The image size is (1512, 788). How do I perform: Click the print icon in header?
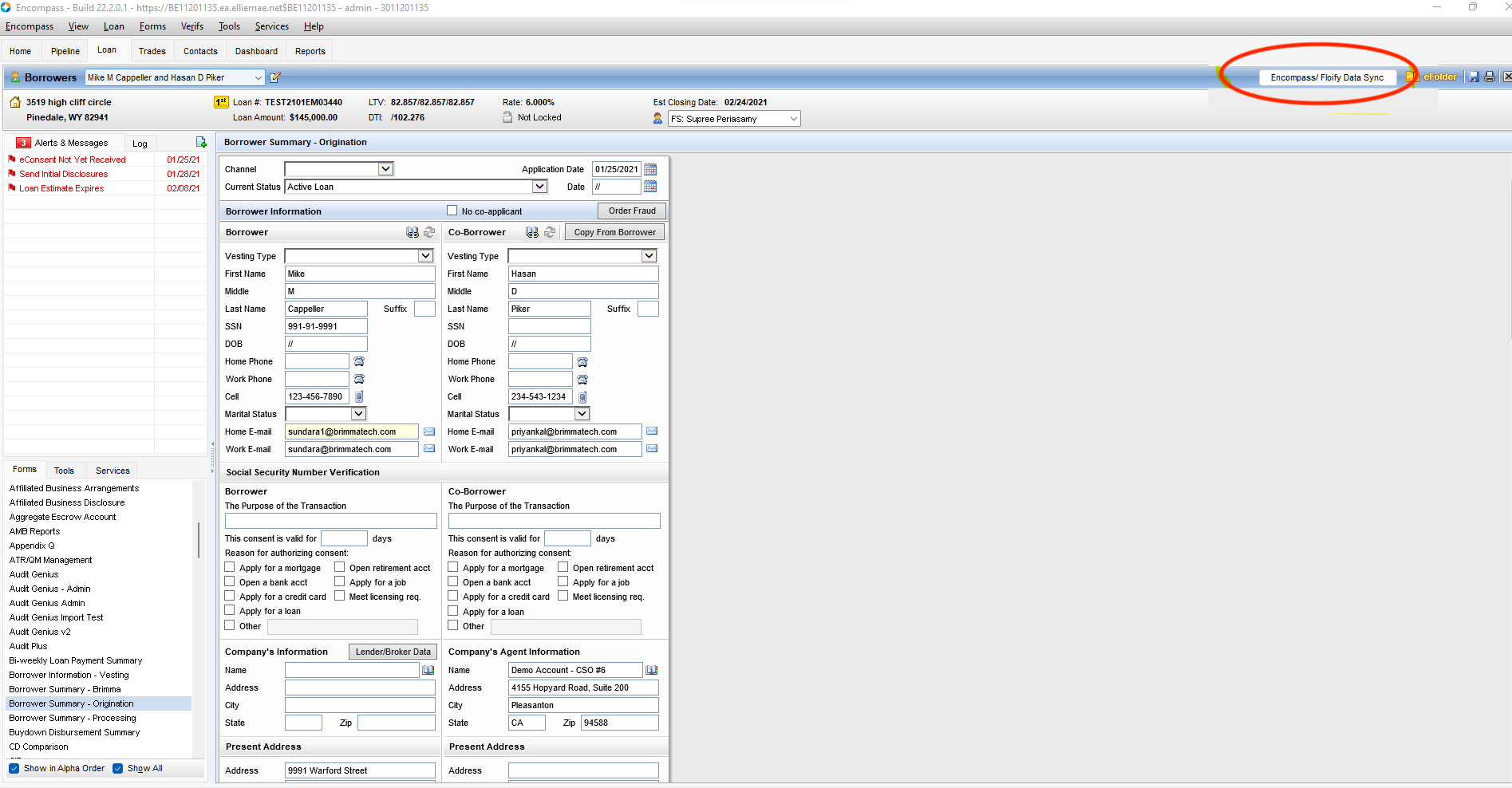coord(1489,77)
